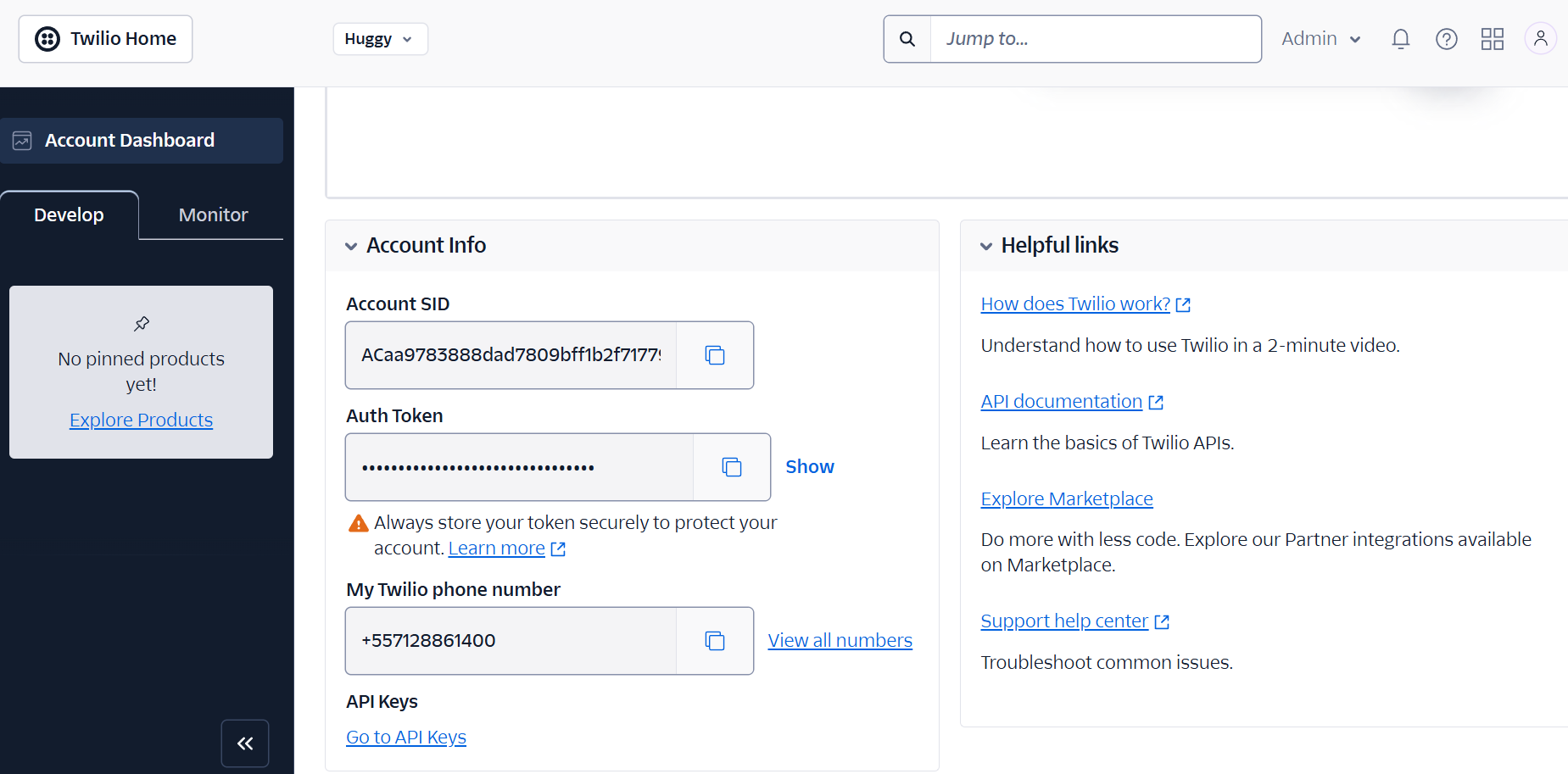Click the pin icon in pinned products card
Screen dimensions: 1568x774
(x=142, y=324)
